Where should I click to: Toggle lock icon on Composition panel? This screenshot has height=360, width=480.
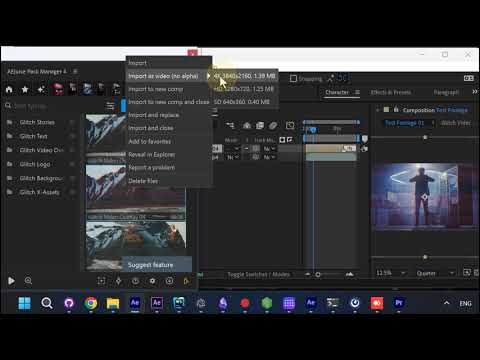[396, 109]
